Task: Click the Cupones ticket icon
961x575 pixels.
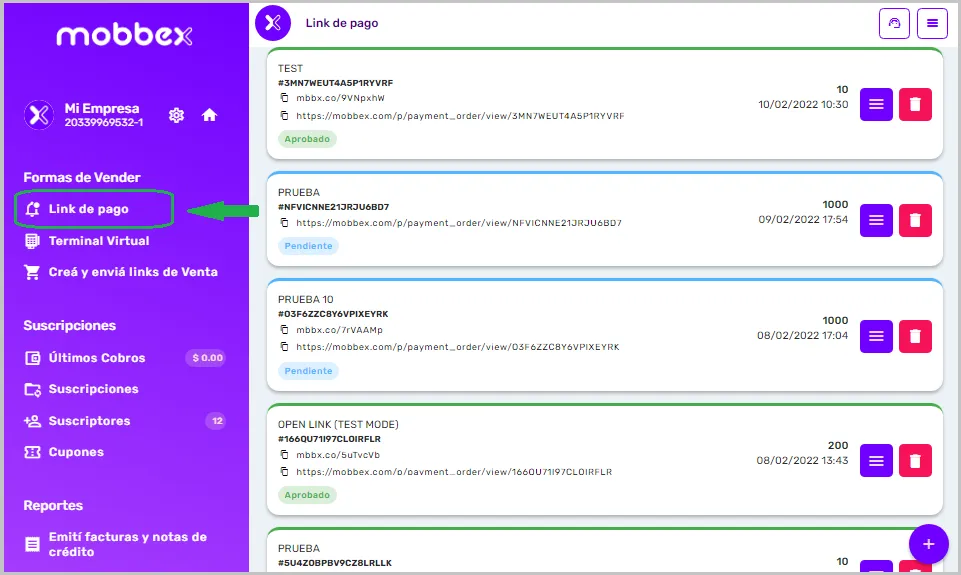Action: pos(32,452)
